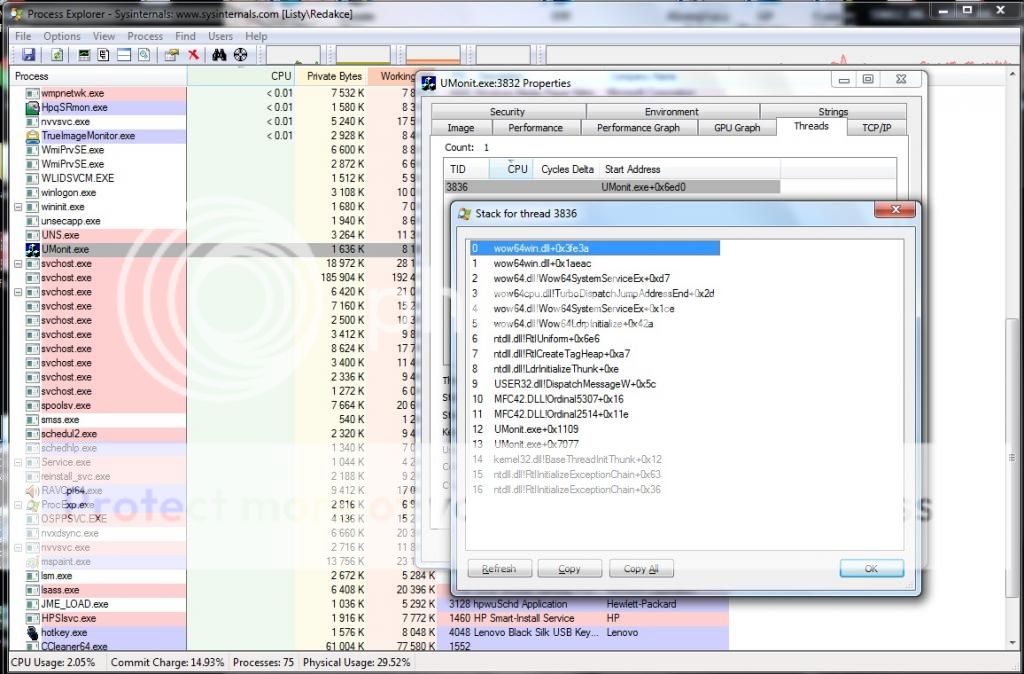The height and width of the screenshot is (674, 1024).
Task: Select the UMonit.exe process icon
Action: (x=33, y=249)
